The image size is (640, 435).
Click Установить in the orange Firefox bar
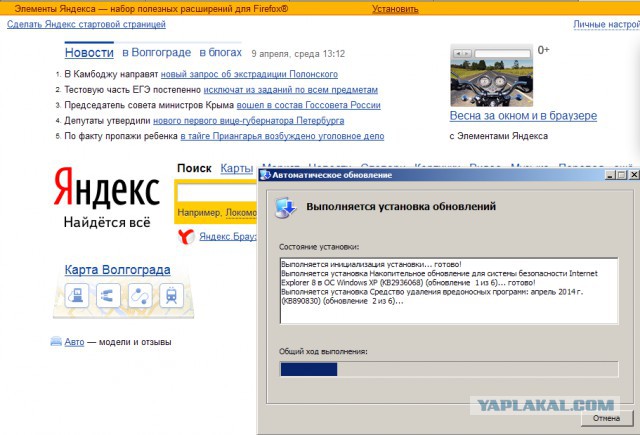[x=395, y=9]
